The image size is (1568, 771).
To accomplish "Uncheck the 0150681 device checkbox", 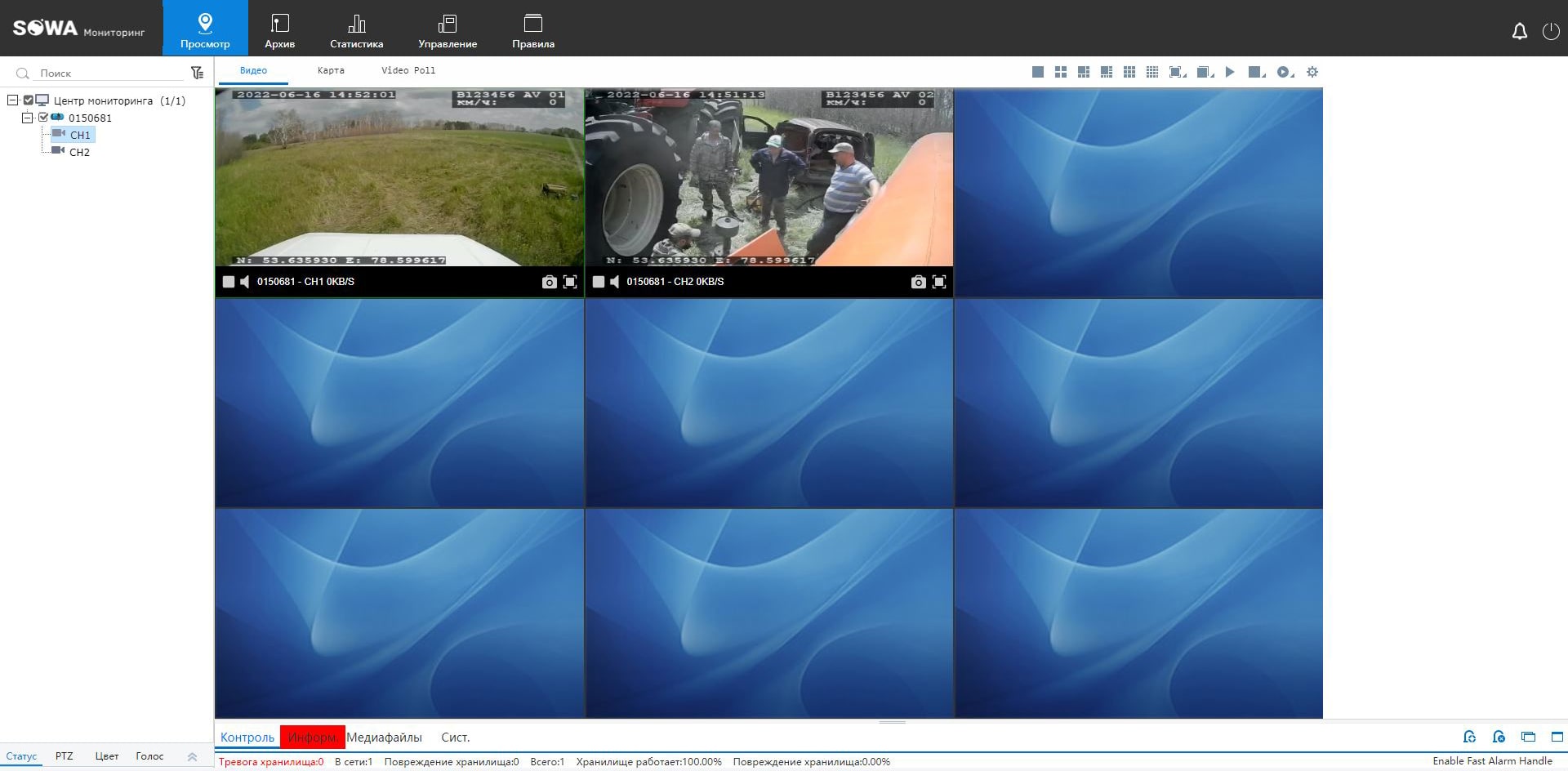I will (x=42, y=118).
